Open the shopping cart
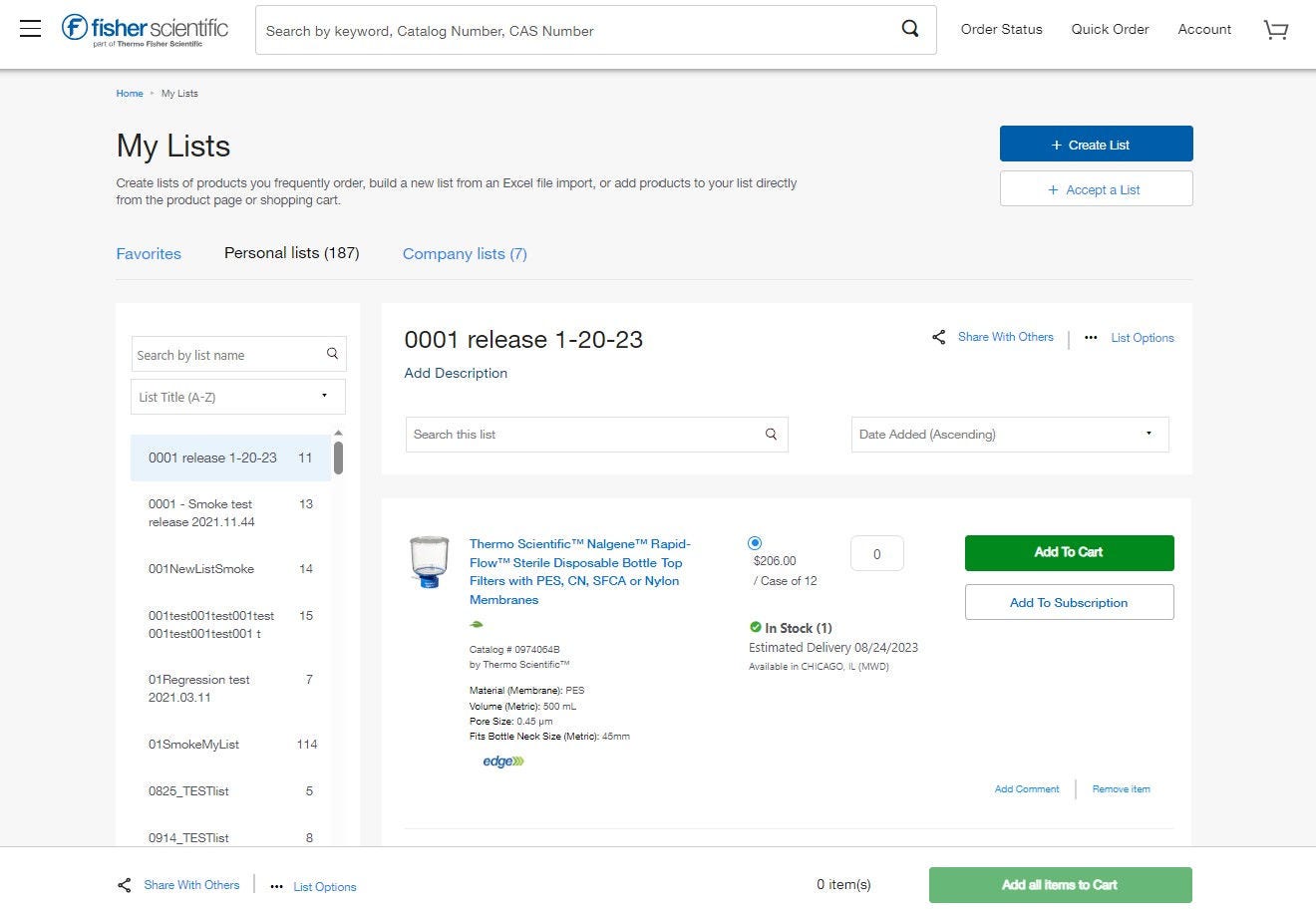 click(x=1276, y=30)
